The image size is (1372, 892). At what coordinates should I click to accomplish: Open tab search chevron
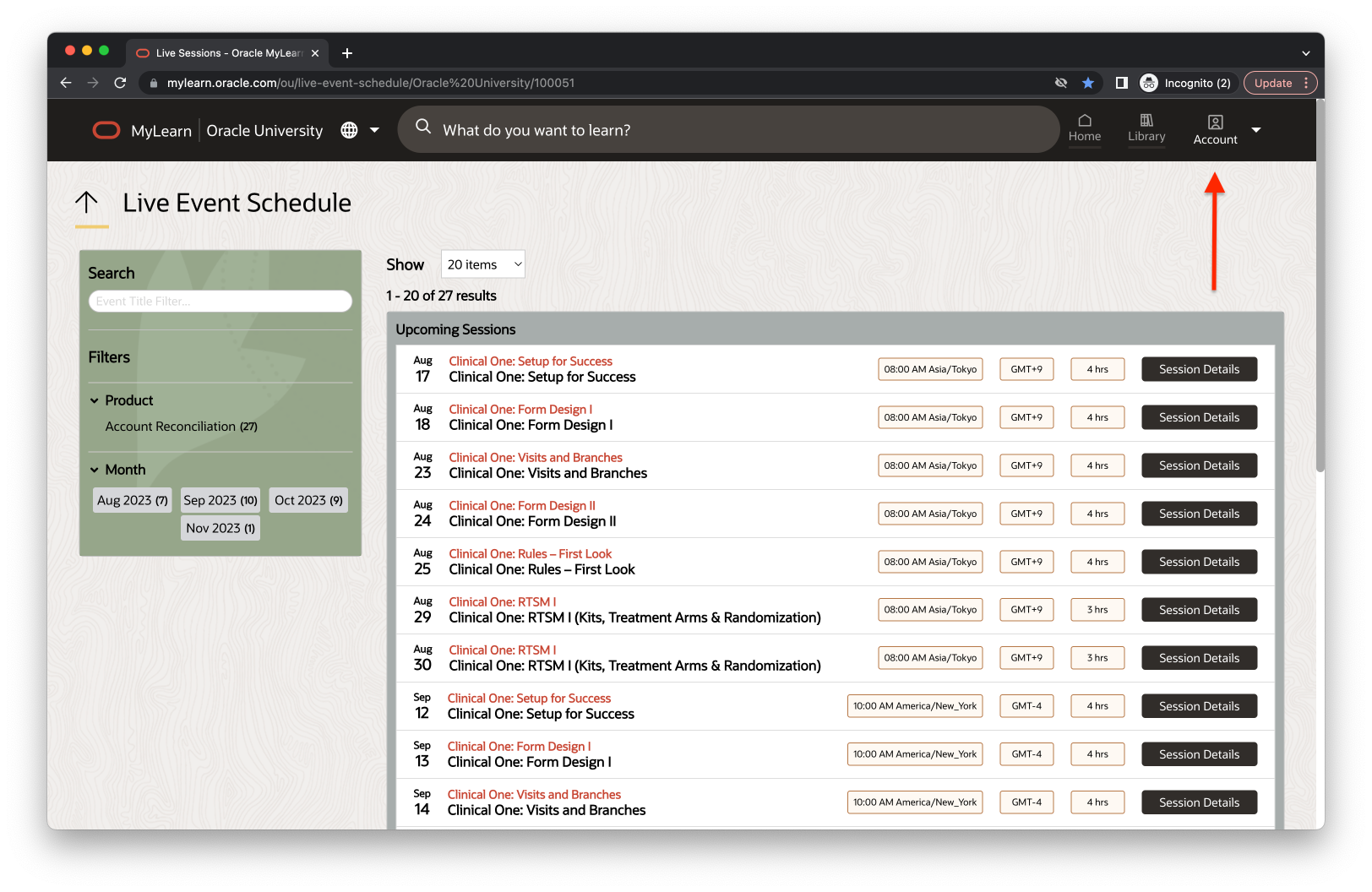point(1306,53)
